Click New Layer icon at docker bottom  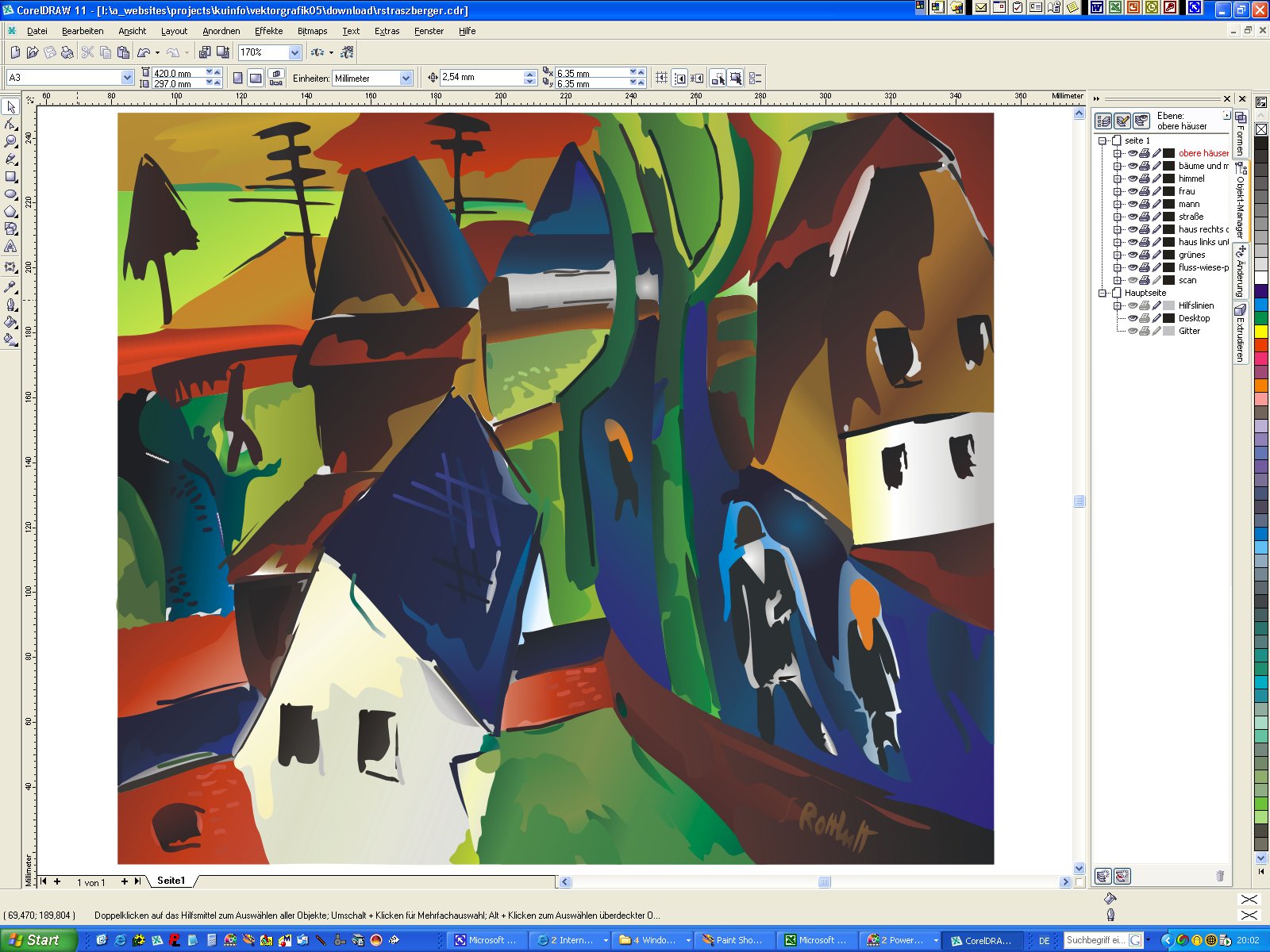click(1103, 876)
